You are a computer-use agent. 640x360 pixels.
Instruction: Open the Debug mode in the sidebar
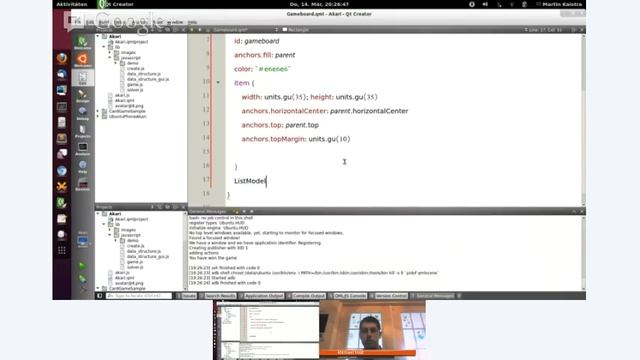(x=82, y=113)
